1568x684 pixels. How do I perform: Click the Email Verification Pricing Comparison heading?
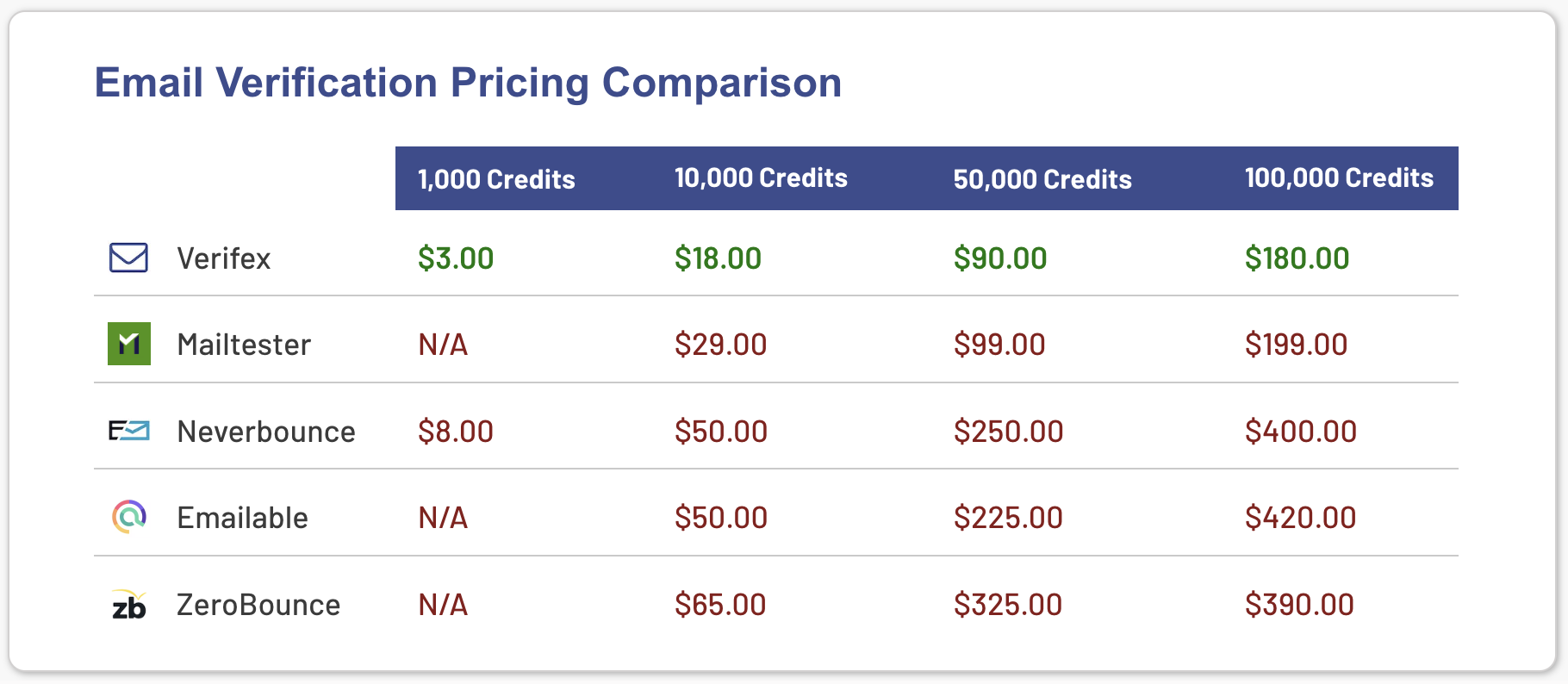pyautogui.click(x=468, y=83)
